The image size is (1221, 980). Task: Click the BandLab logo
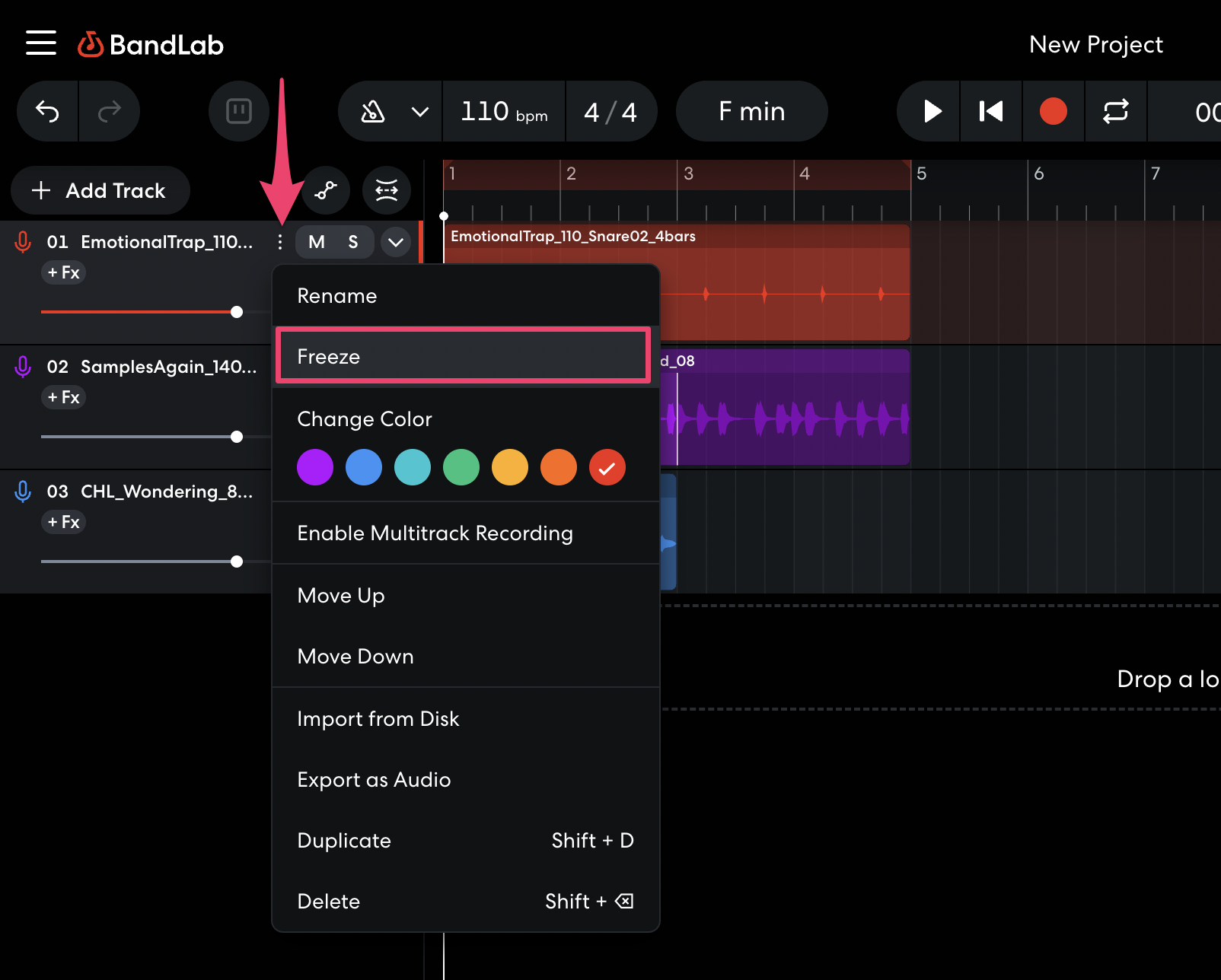pyautogui.click(x=151, y=45)
